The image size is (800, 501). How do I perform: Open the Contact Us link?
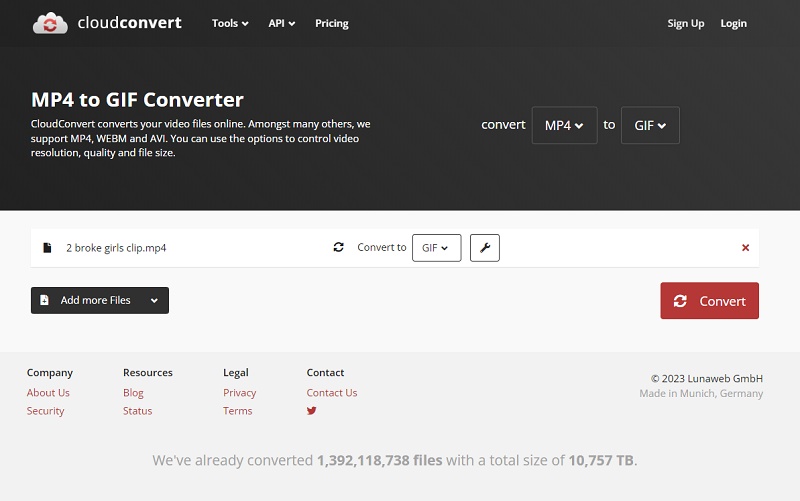point(332,393)
